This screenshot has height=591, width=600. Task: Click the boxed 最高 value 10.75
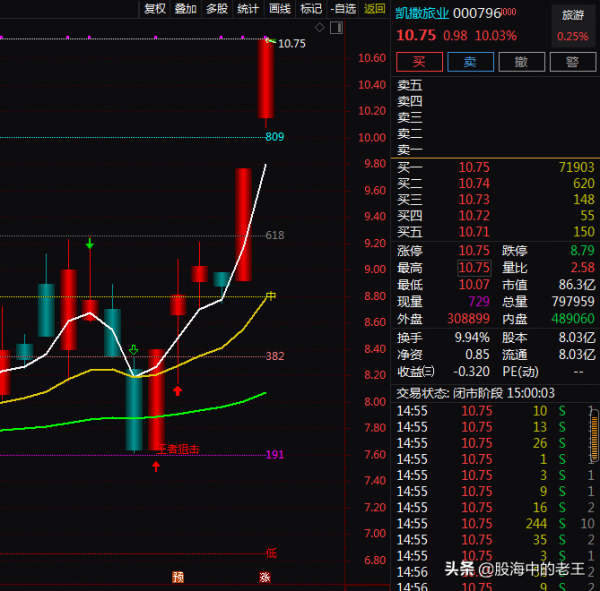tap(474, 268)
